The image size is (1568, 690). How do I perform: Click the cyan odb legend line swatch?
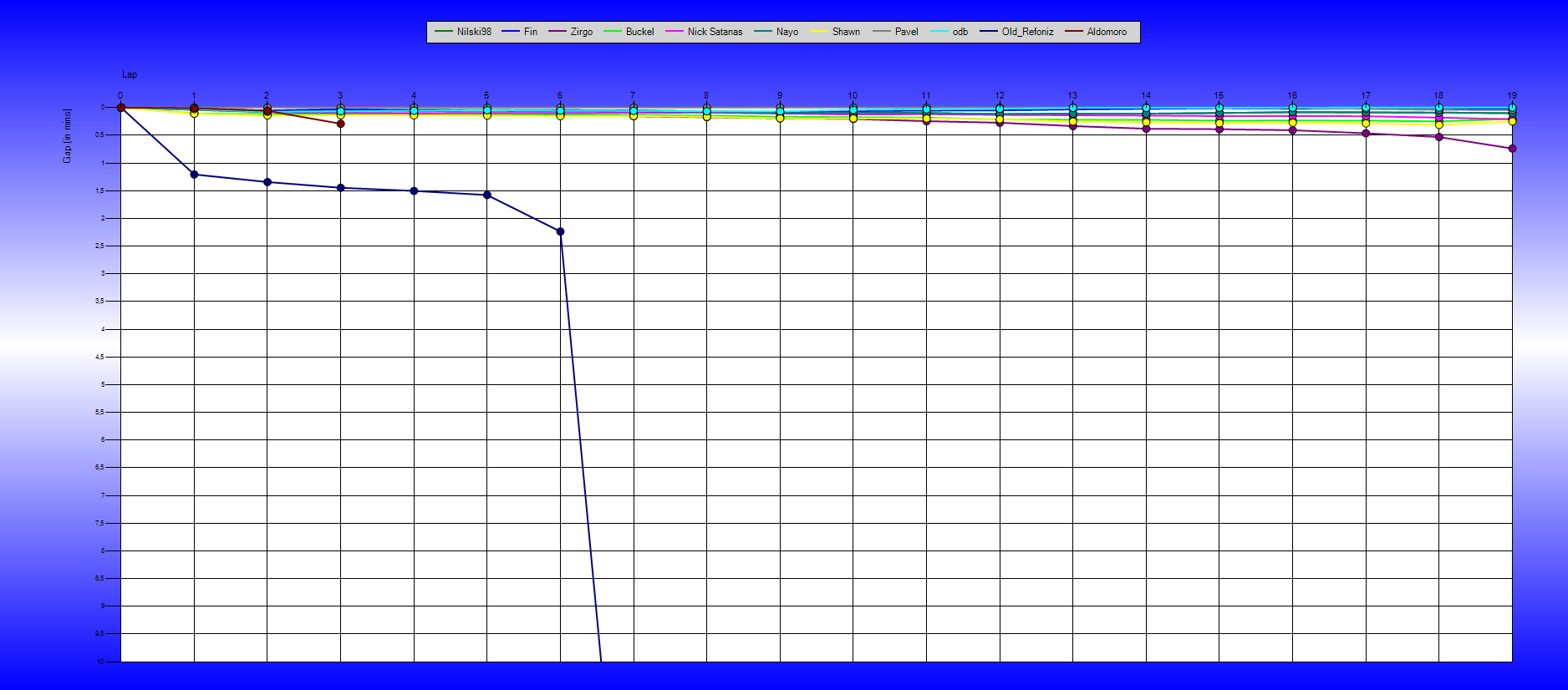[x=939, y=32]
